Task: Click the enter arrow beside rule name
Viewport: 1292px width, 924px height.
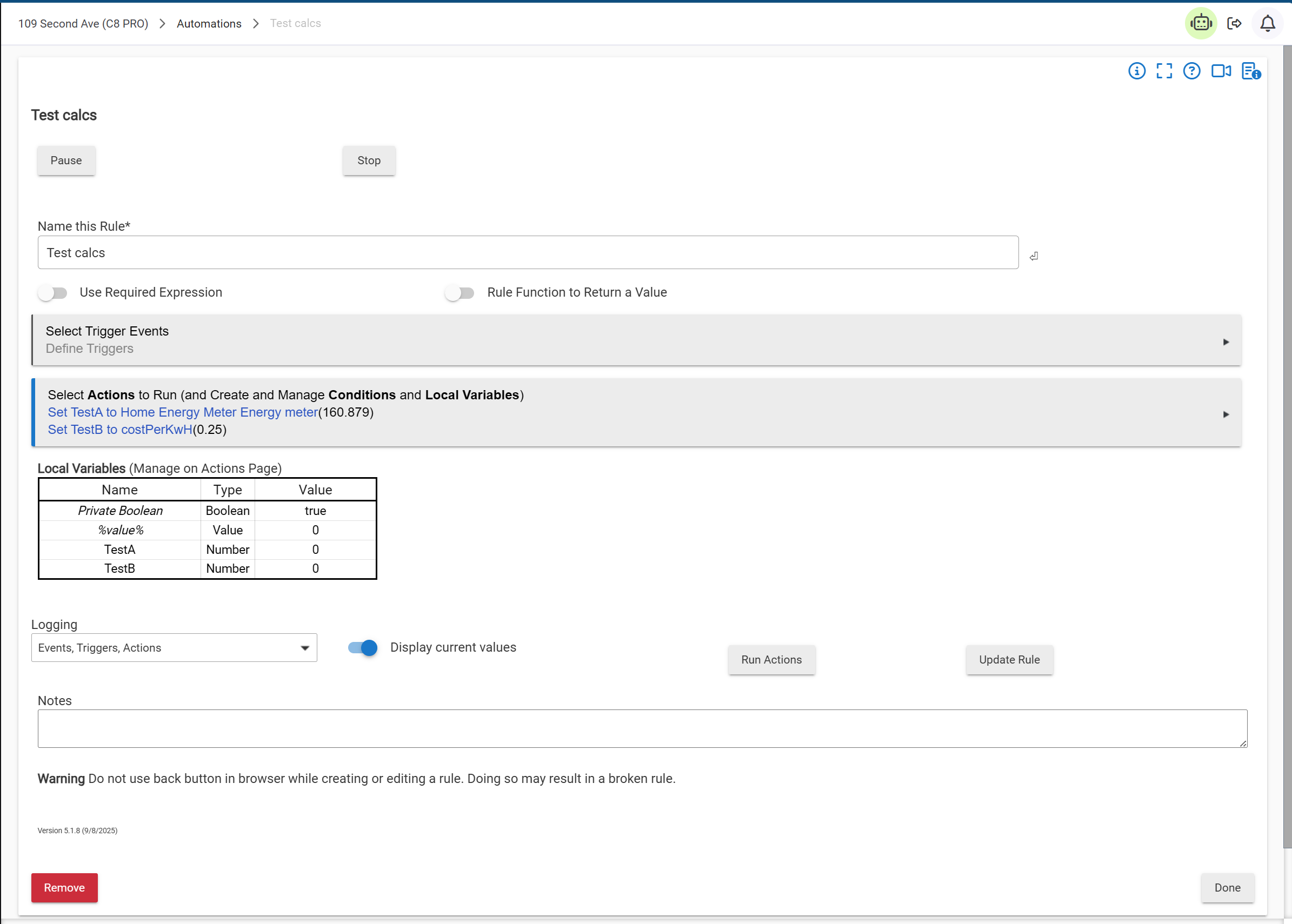Action: [x=1034, y=256]
